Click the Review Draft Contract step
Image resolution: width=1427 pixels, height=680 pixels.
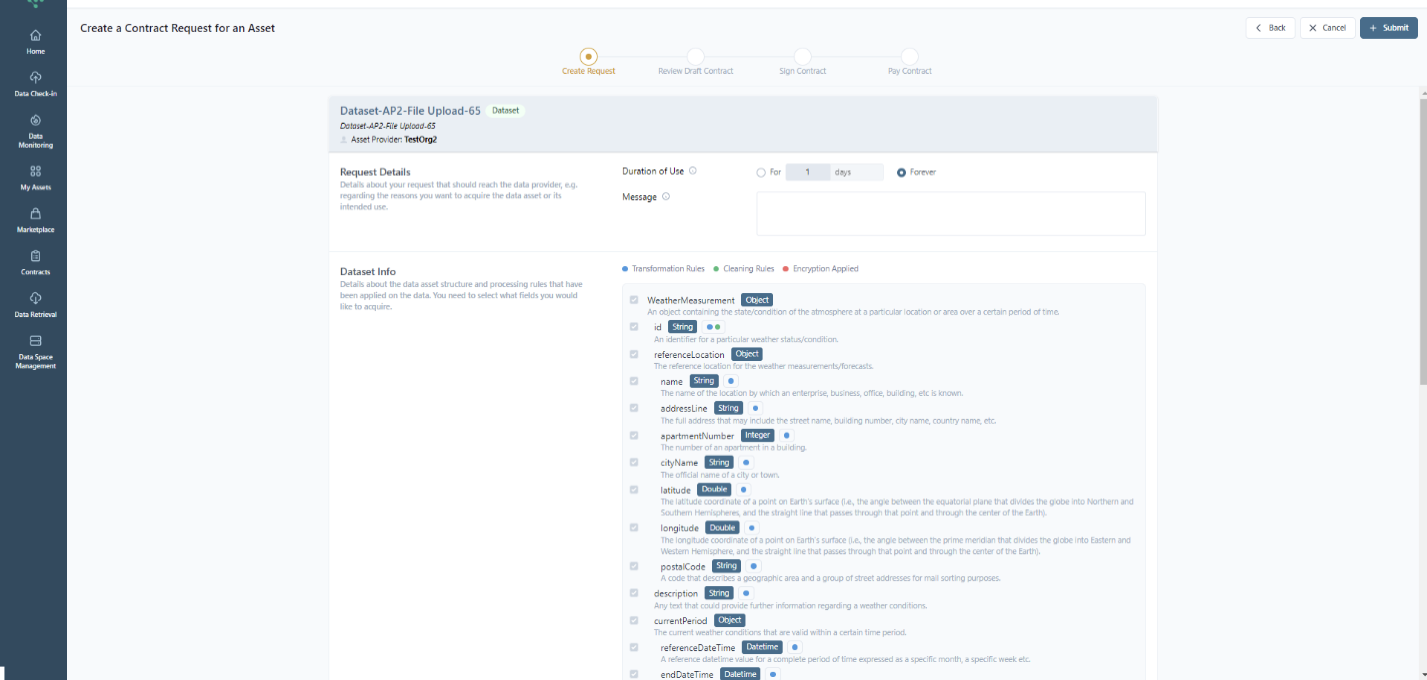pos(695,57)
